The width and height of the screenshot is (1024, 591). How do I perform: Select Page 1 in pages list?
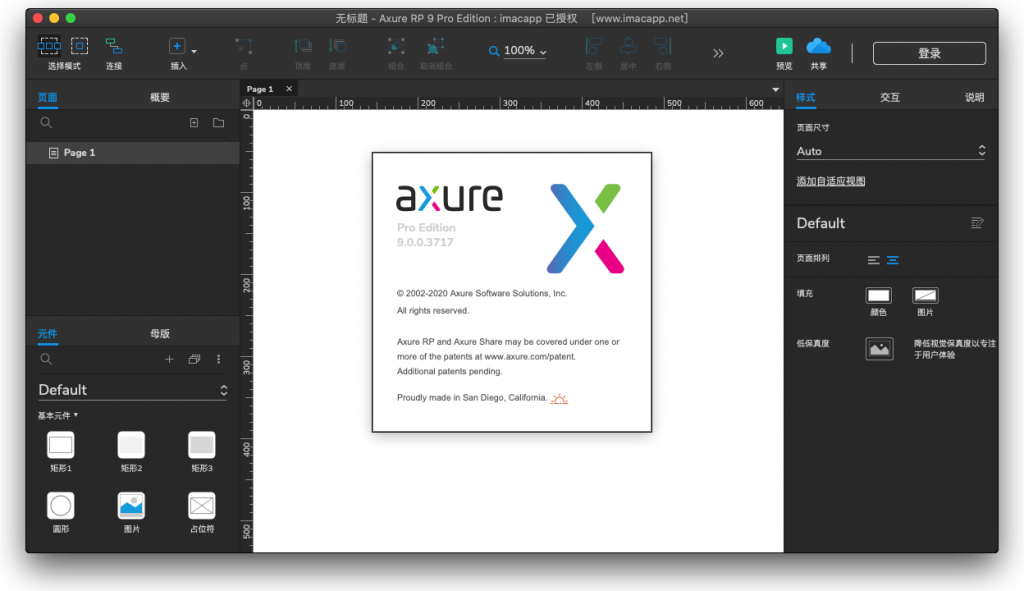coord(133,152)
